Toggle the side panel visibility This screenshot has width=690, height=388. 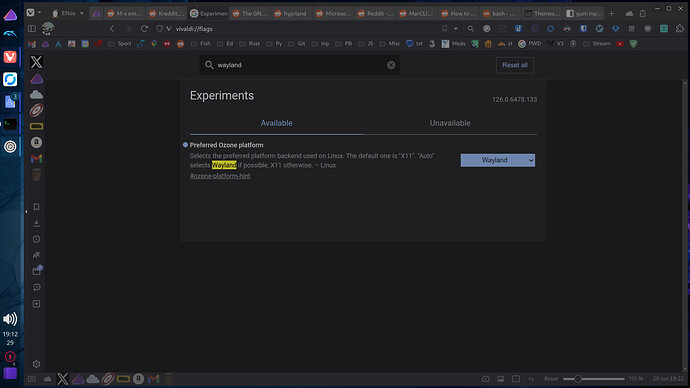[x=32, y=29]
